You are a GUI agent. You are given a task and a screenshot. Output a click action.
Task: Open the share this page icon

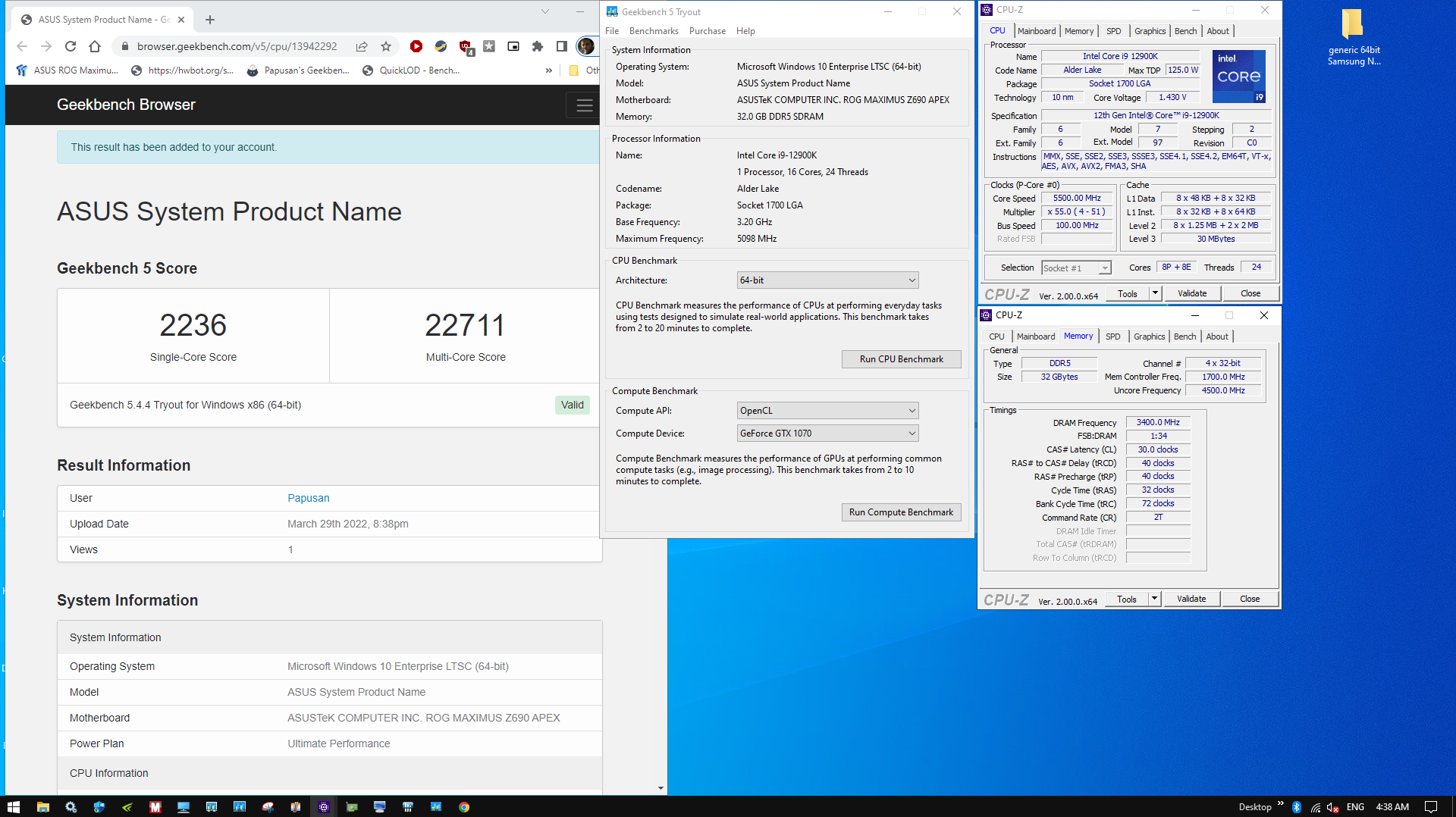362,46
